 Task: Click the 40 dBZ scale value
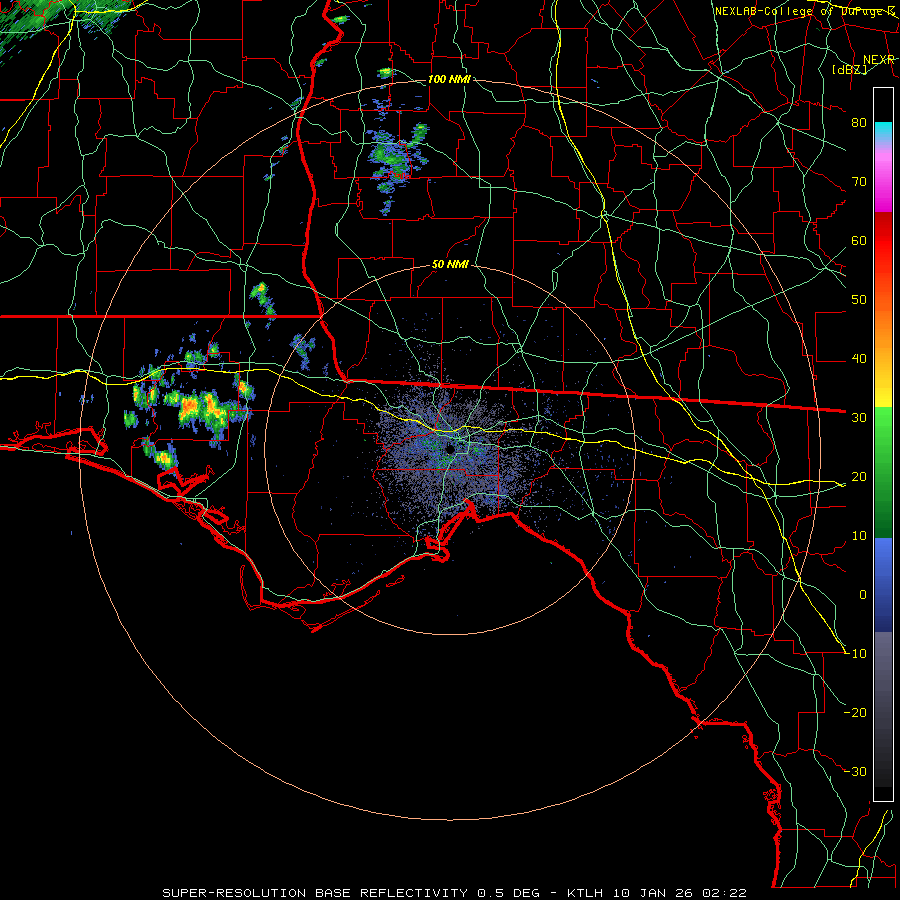(859, 359)
